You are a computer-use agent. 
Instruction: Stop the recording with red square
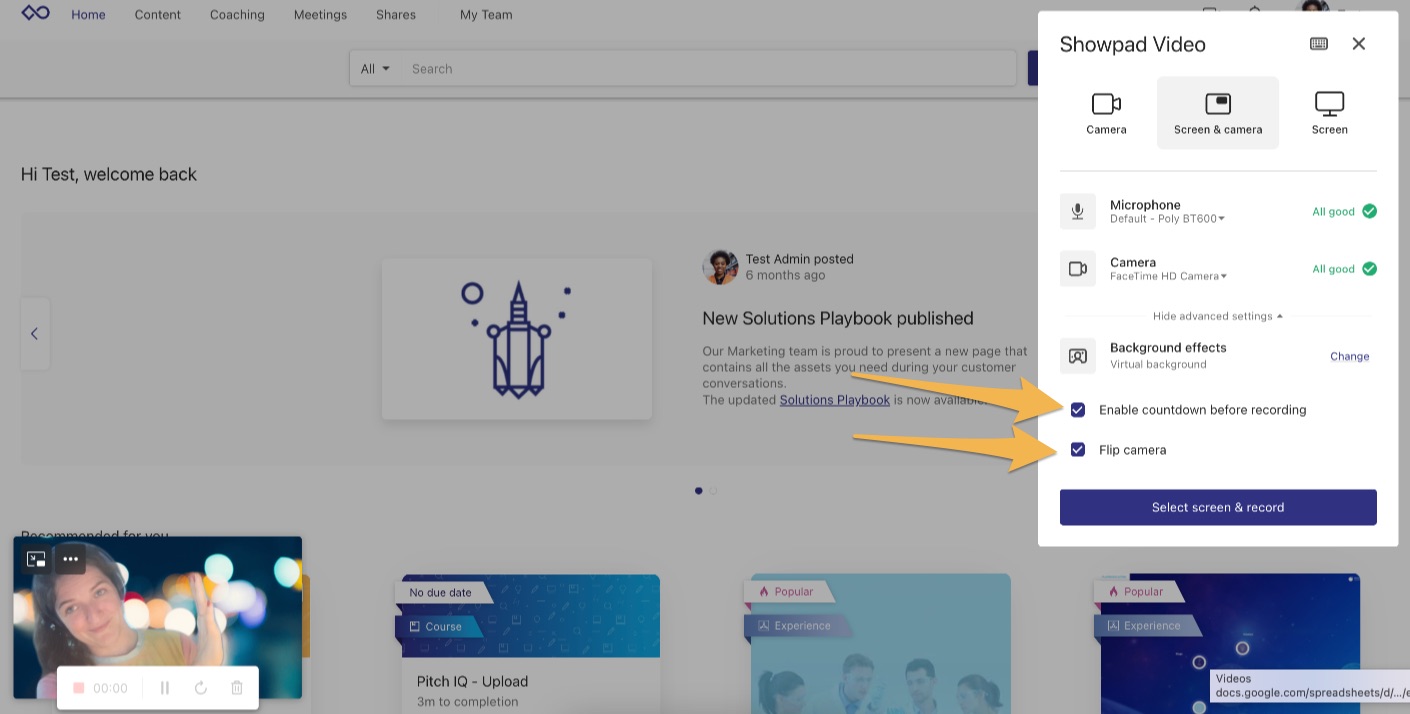click(x=78, y=688)
